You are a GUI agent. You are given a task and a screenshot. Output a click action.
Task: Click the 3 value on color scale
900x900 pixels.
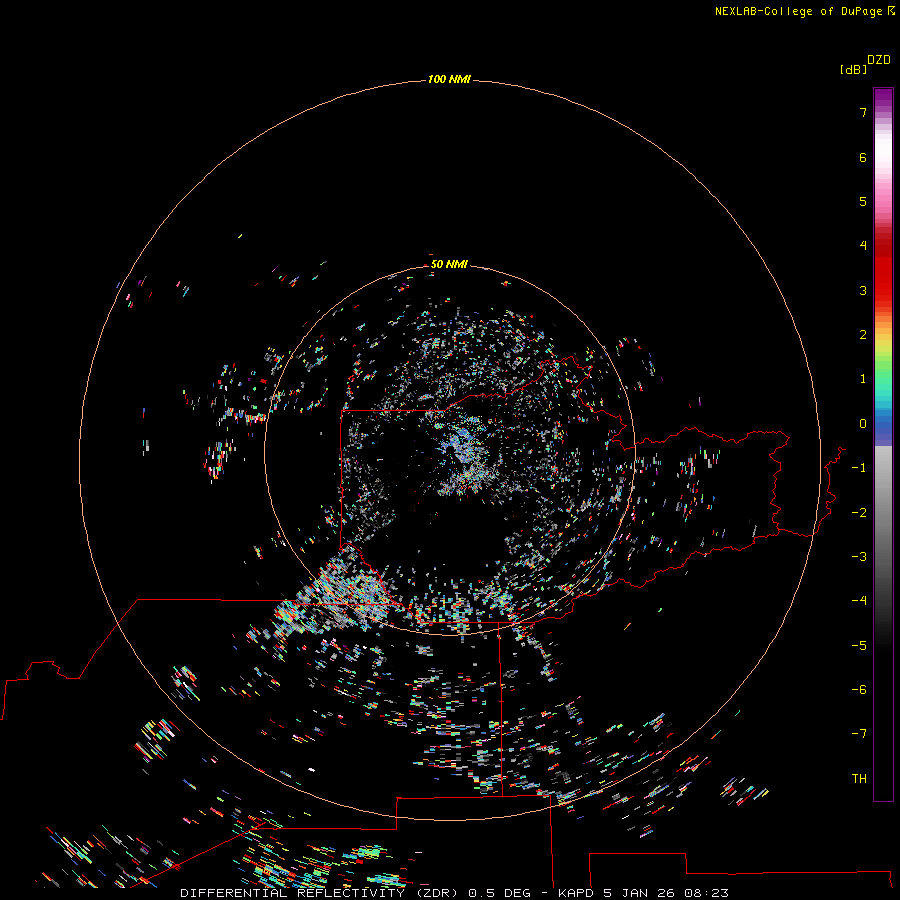coord(863,290)
